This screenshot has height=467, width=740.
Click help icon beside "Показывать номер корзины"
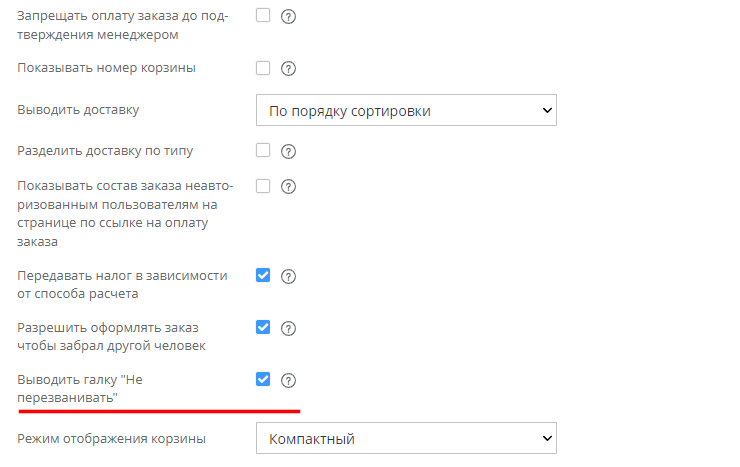coord(289,69)
